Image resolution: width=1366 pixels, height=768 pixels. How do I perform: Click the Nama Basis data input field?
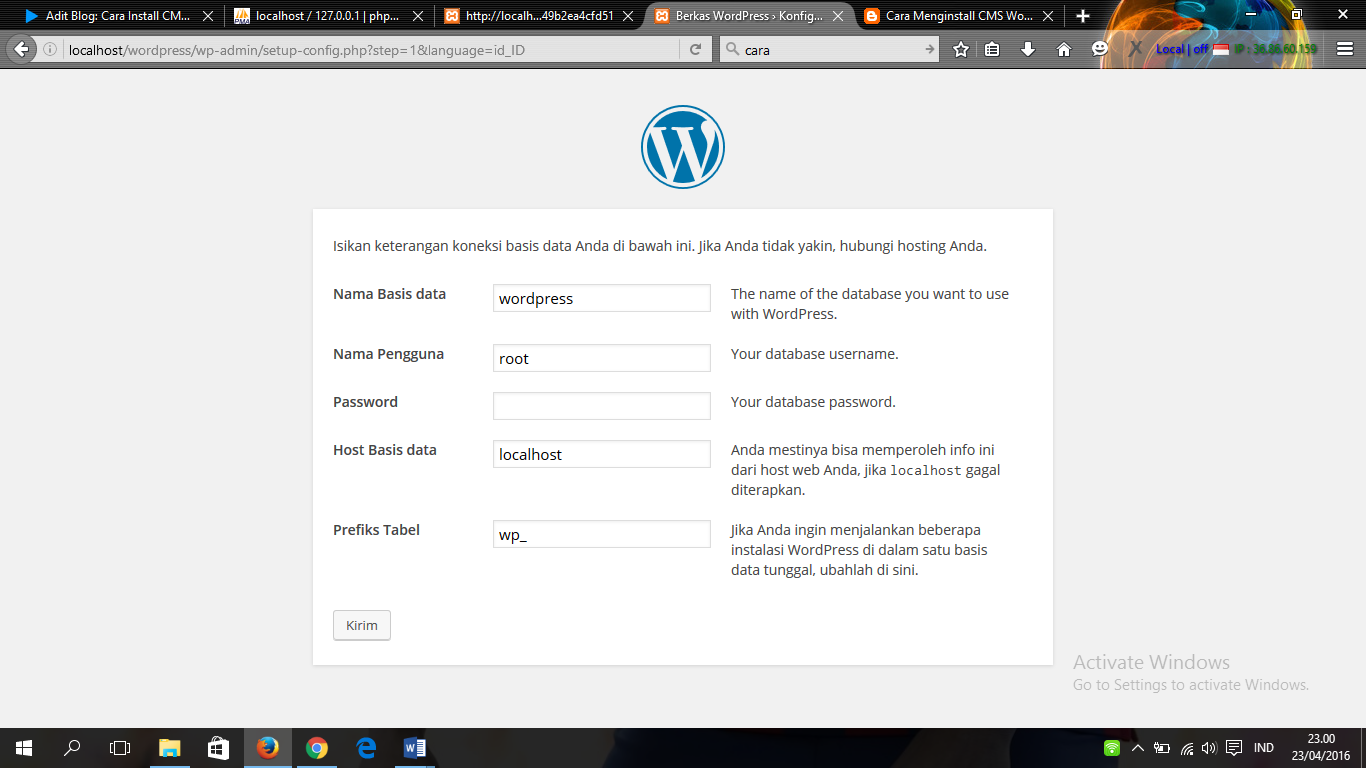[602, 298]
